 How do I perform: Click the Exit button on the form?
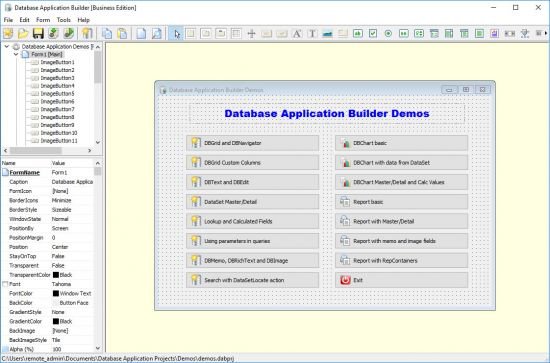click(402, 280)
